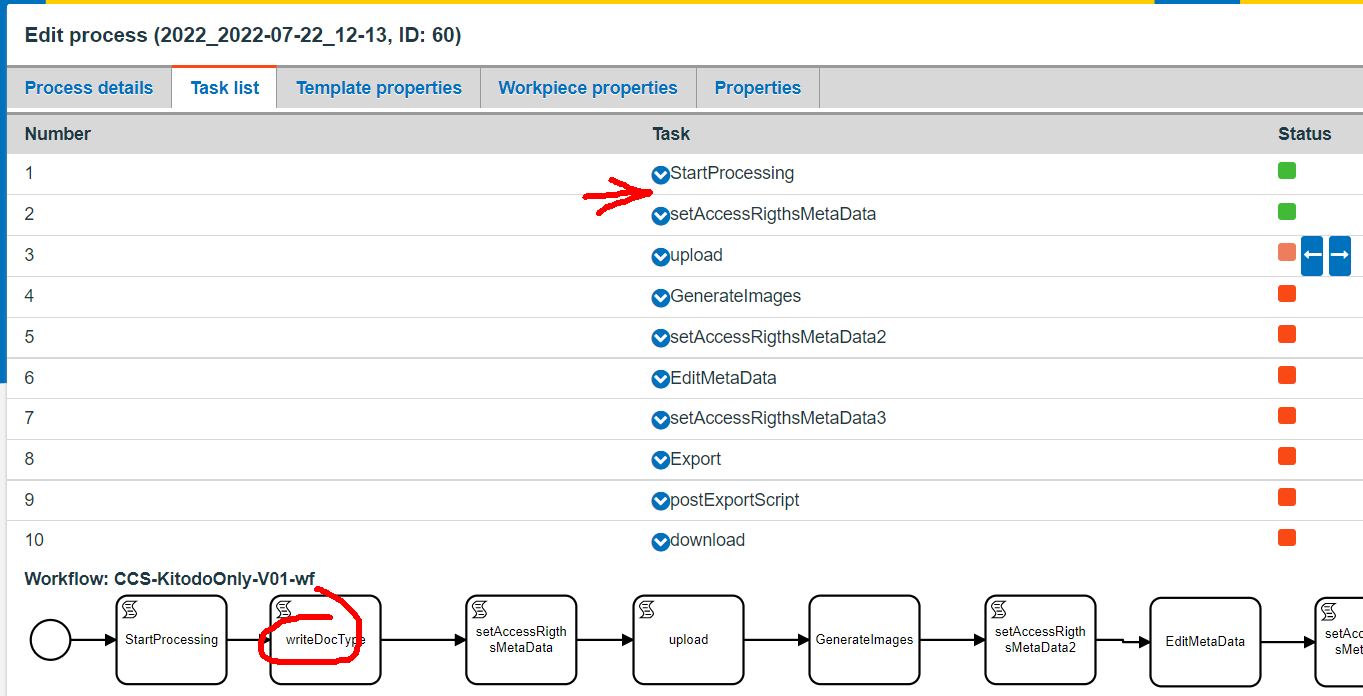The image size is (1363, 696).
Task: Switch to the Workpiece properties tab
Action: (x=587, y=87)
